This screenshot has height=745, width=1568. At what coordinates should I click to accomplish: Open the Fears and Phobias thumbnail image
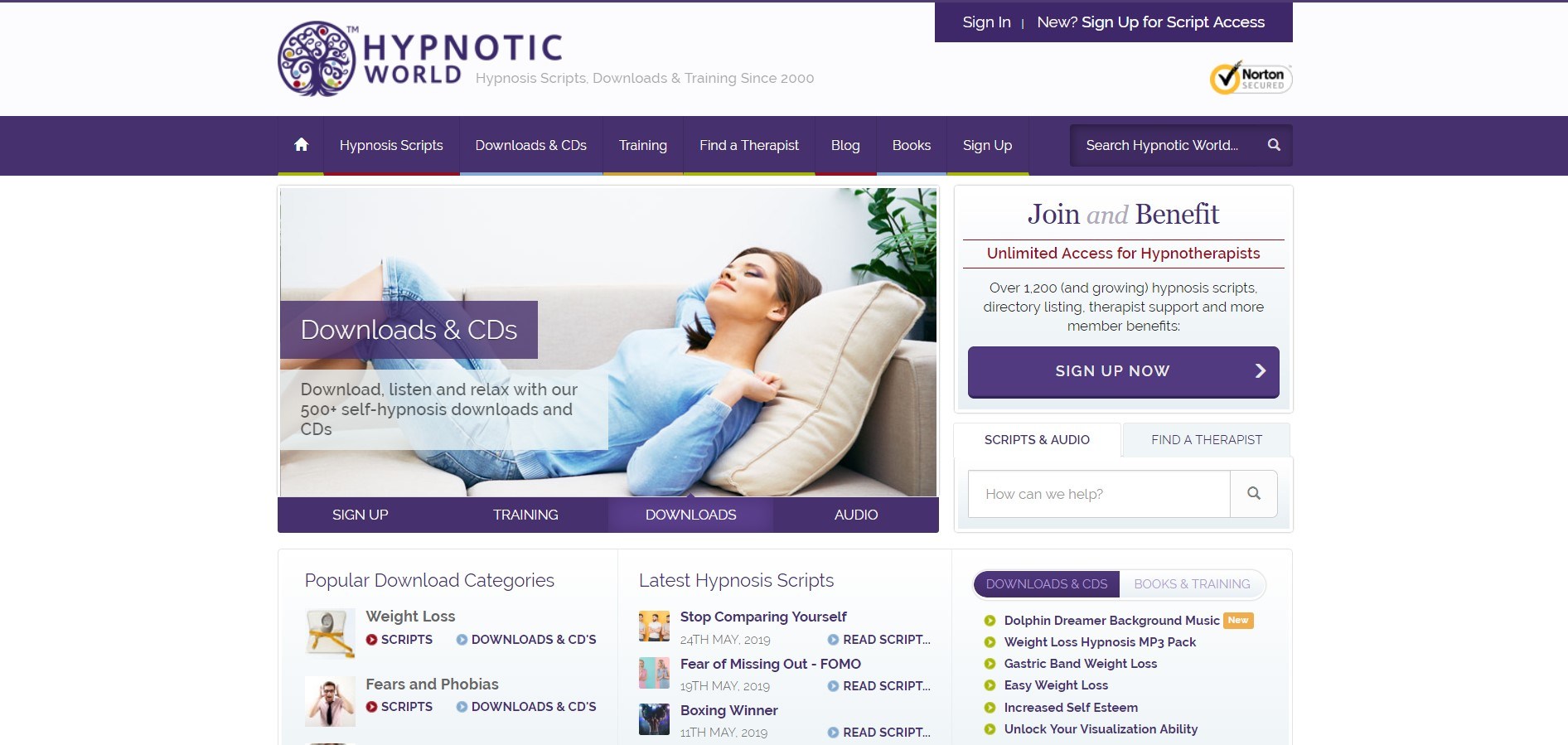click(x=330, y=701)
